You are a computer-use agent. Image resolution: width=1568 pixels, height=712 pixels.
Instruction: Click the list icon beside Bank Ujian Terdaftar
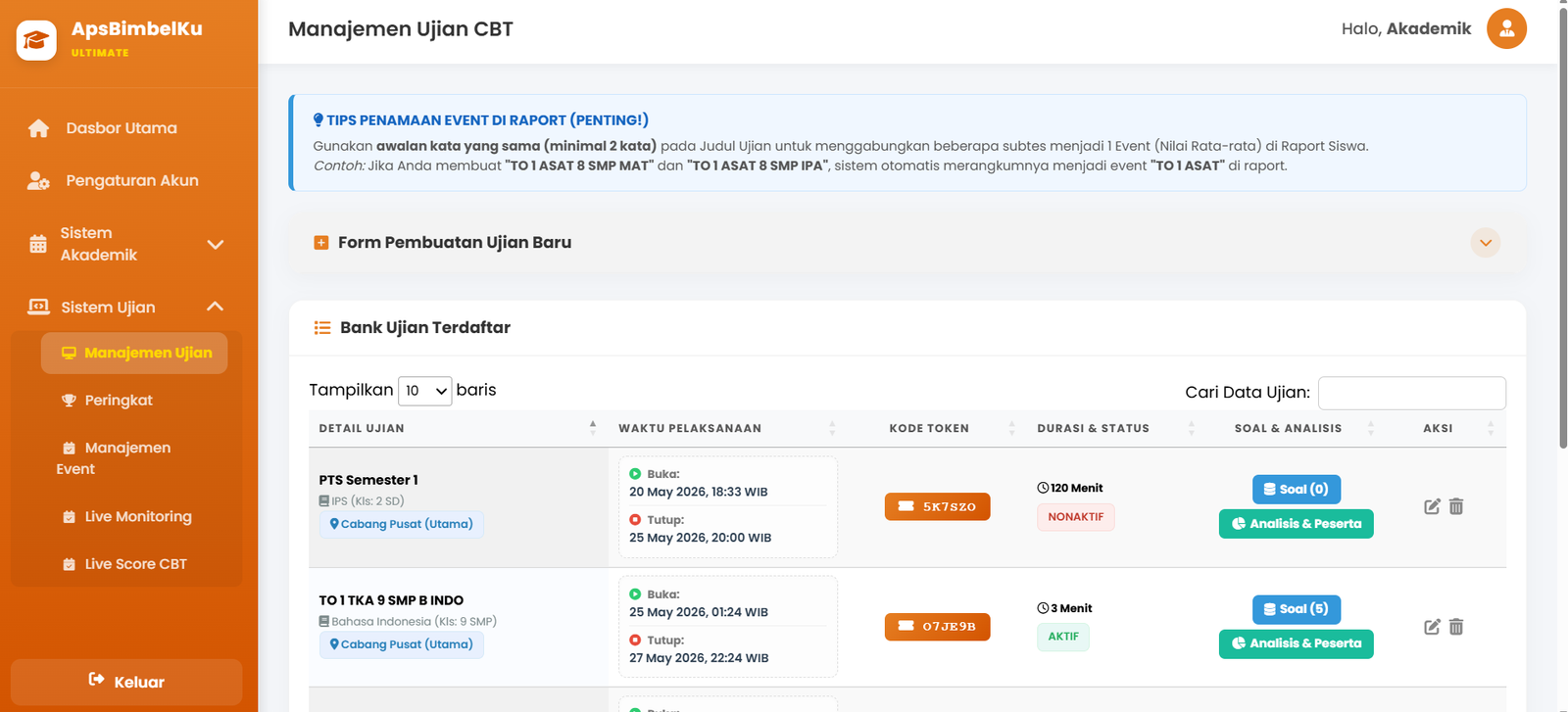[322, 328]
